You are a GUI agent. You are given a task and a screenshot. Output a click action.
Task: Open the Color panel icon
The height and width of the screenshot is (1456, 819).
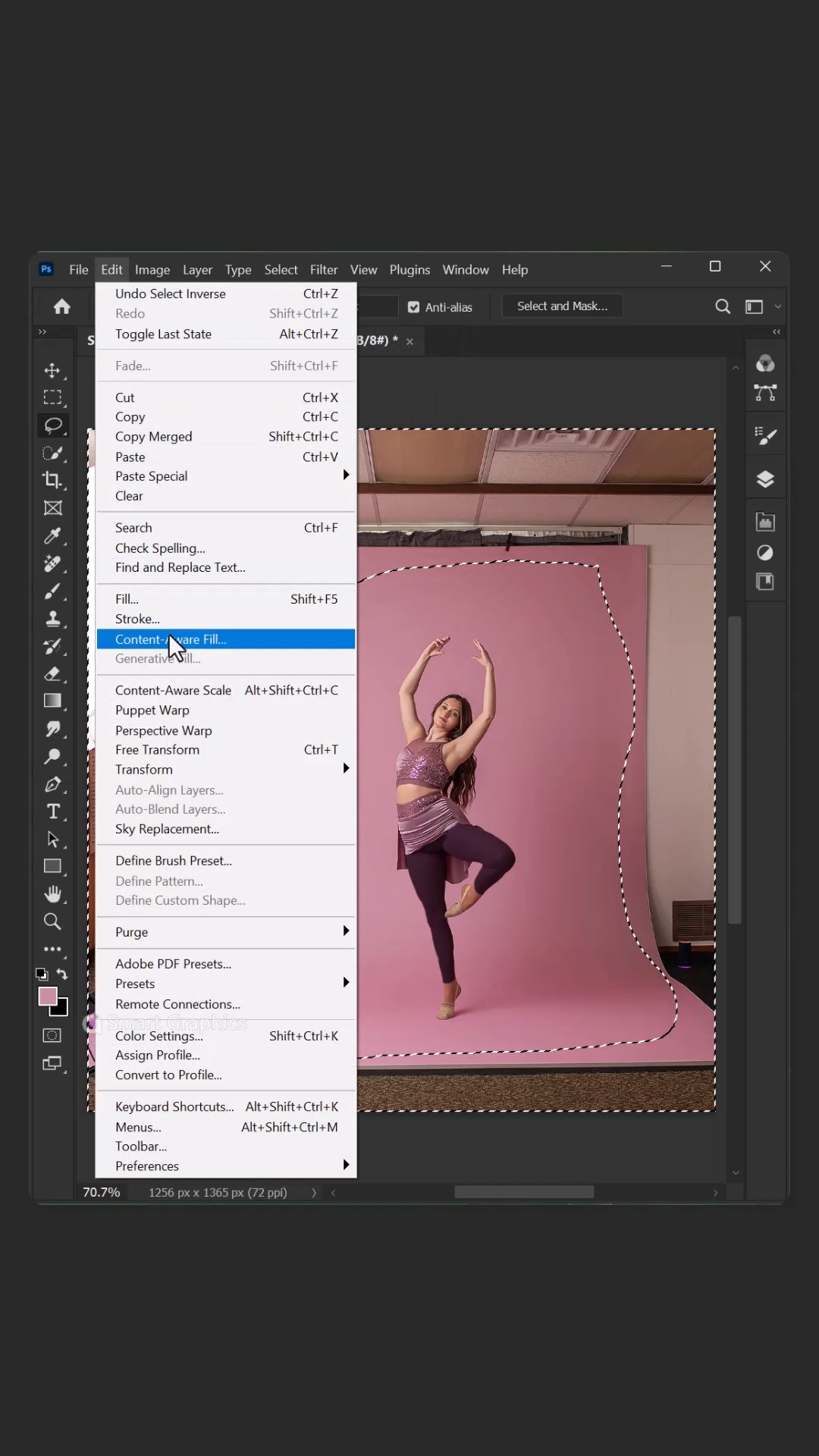[765, 363]
